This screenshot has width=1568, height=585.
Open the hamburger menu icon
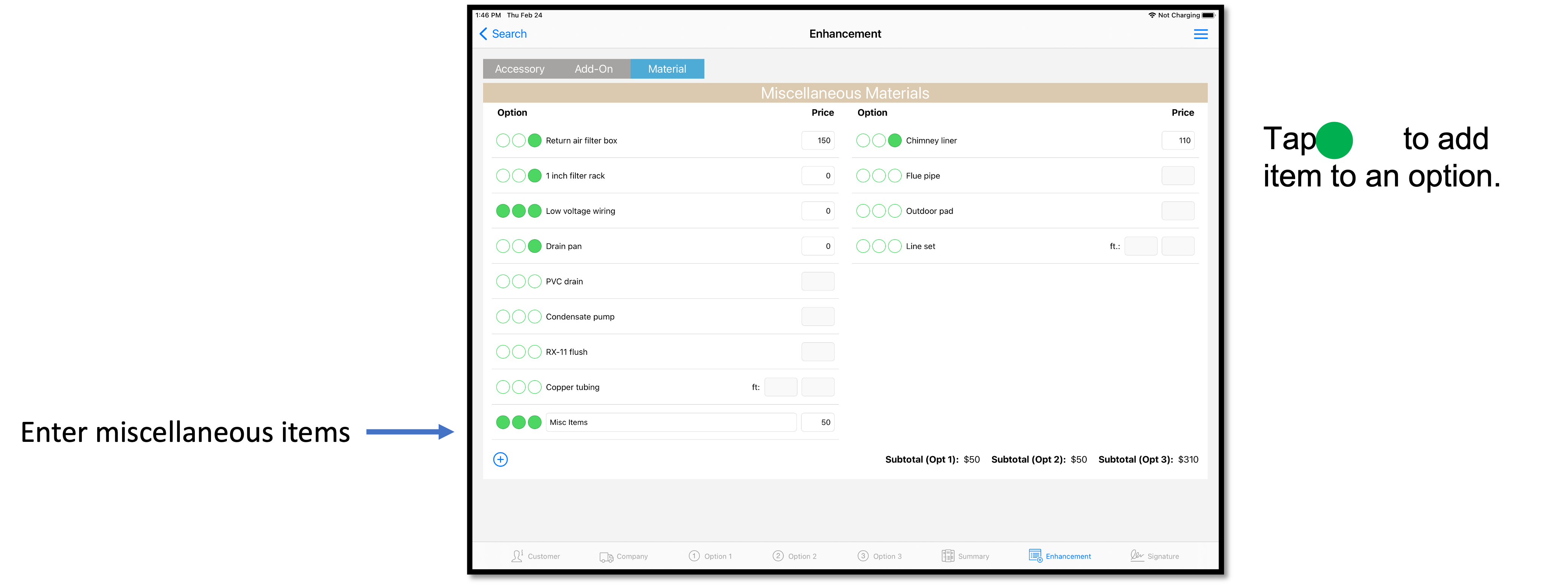(x=1200, y=34)
